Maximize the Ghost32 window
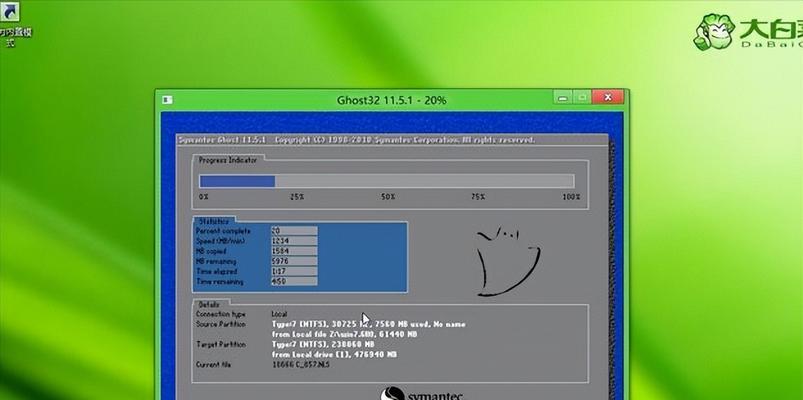803x400 pixels. coord(582,97)
